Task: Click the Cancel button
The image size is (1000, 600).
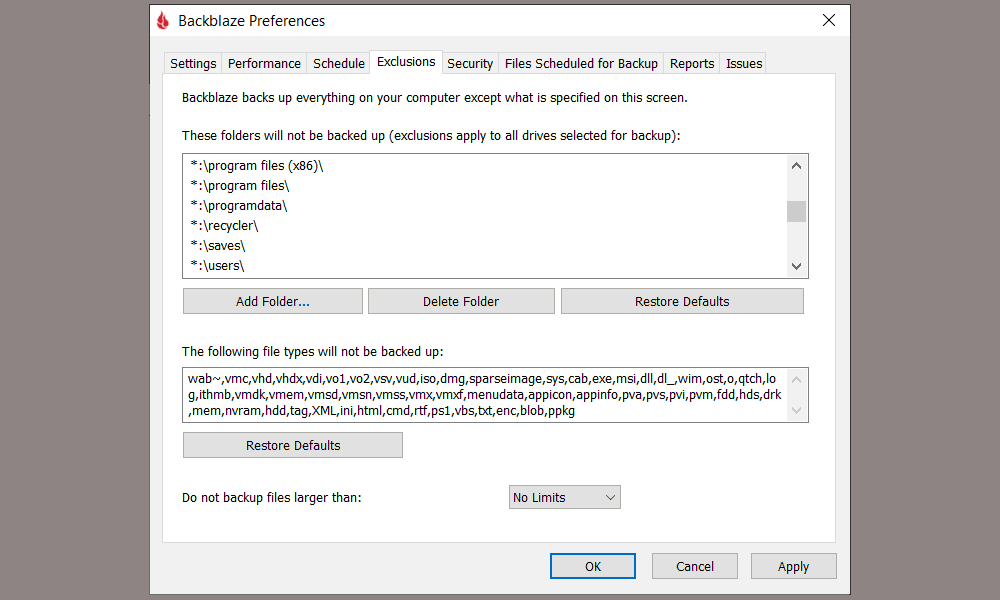Action: (695, 566)
